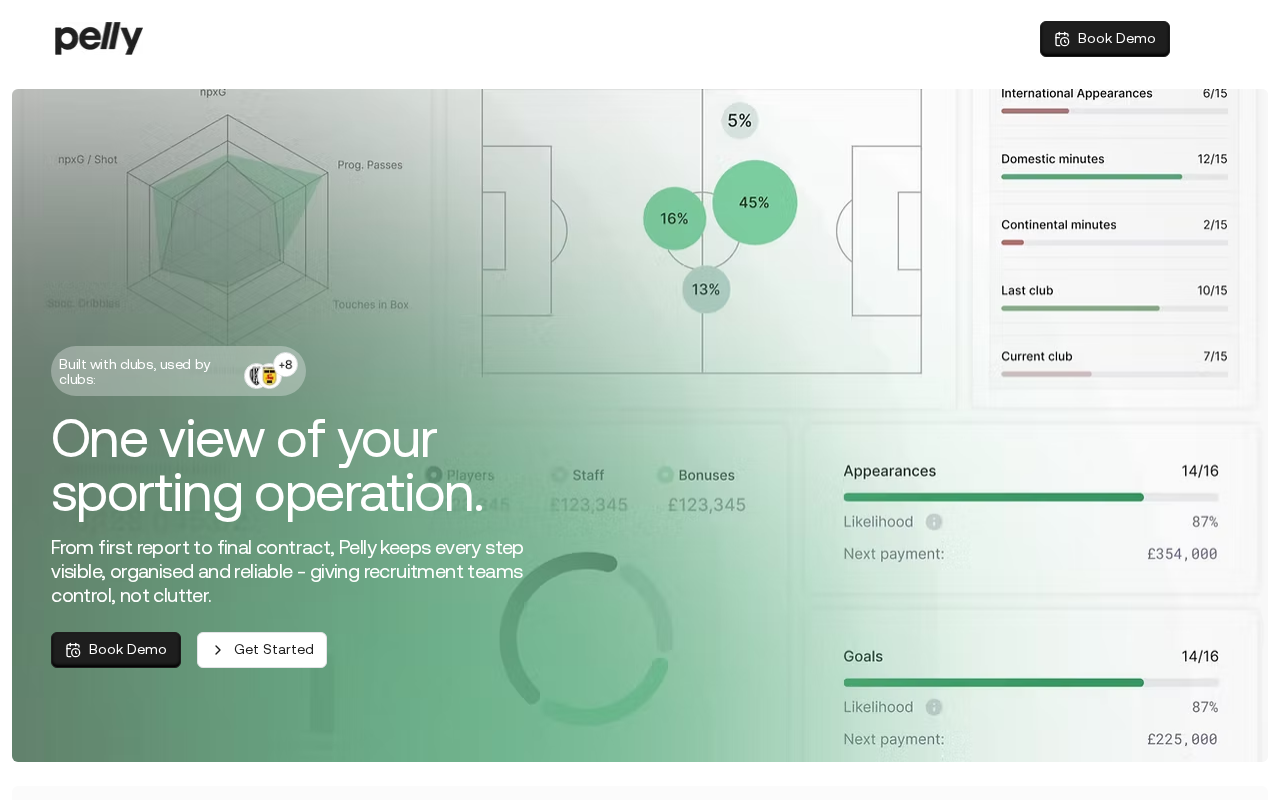The width and height of the screenshot is (1280, 800).
Task: Click the "Current club" label
Action: [1037, 356]
